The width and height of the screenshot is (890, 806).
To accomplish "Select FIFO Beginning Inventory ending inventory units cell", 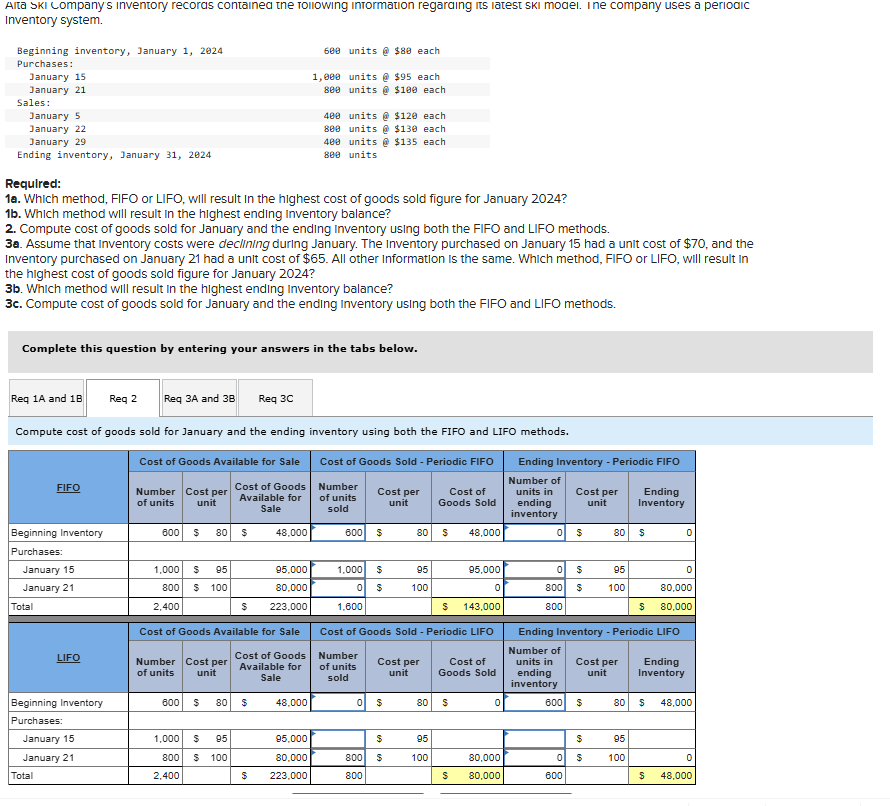I will [532, 532].
